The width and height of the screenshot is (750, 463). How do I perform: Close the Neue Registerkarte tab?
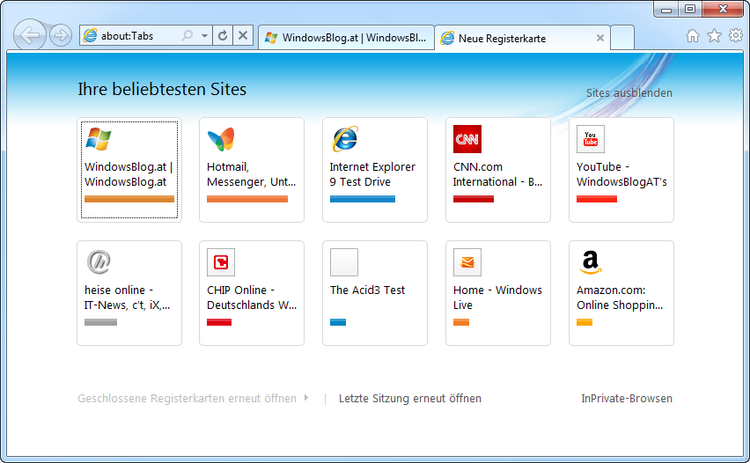(600, 38)
